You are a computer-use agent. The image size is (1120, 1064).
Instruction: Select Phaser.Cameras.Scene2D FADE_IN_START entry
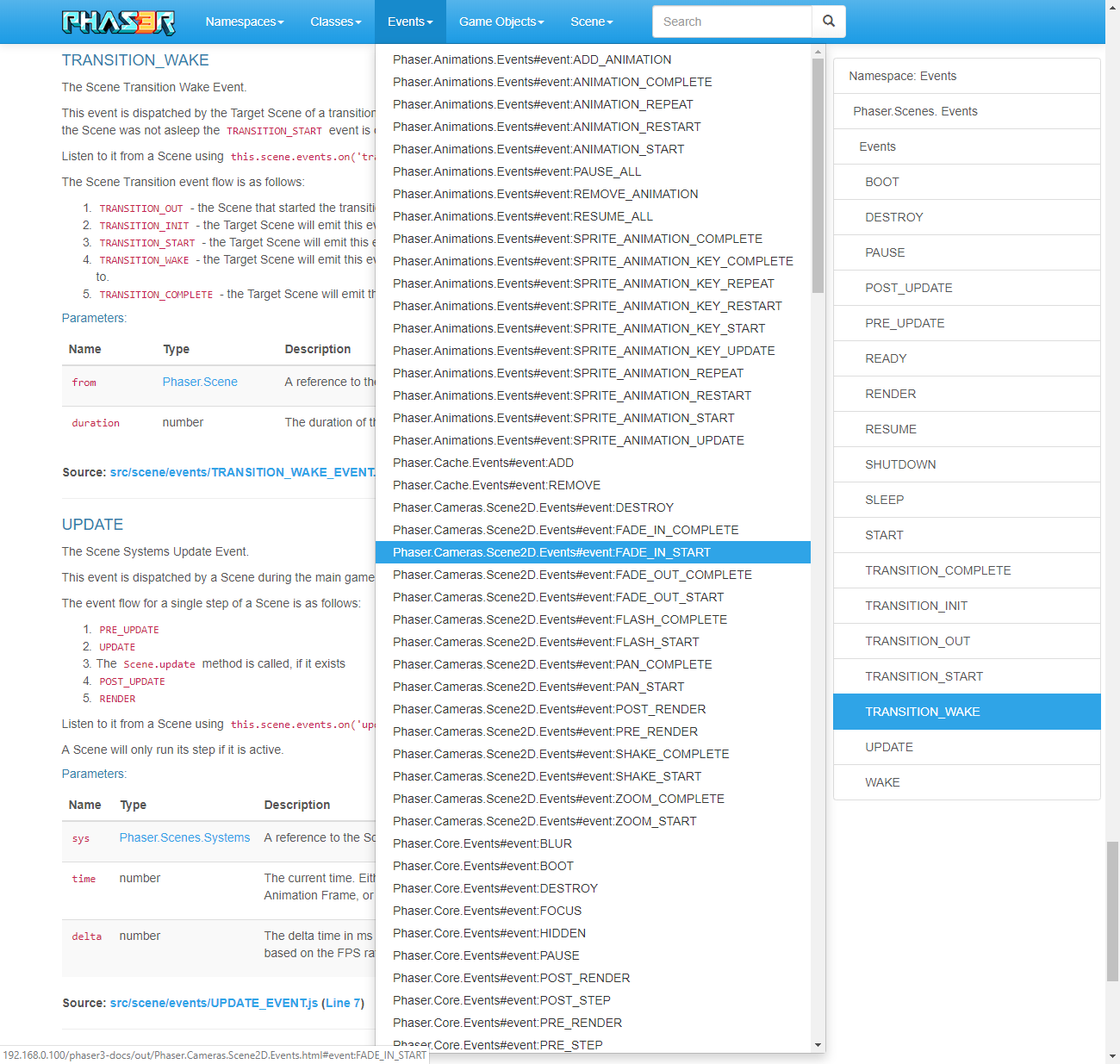[551, 552]
